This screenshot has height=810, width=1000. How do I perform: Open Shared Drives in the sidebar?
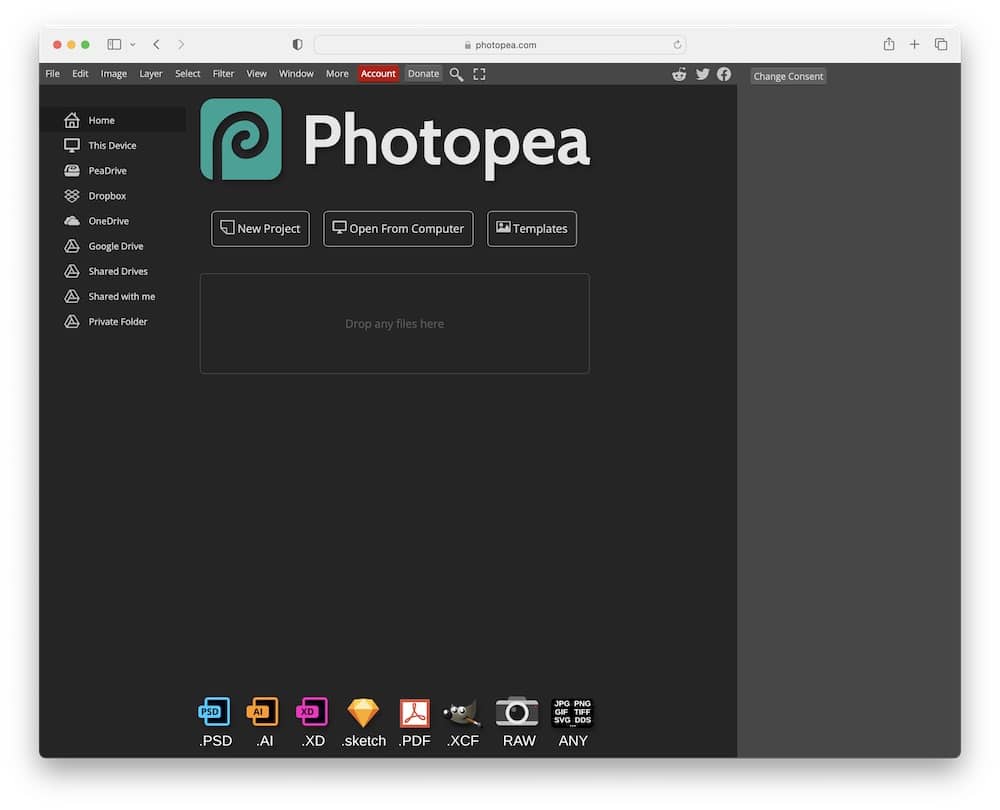tap(113, 271)
